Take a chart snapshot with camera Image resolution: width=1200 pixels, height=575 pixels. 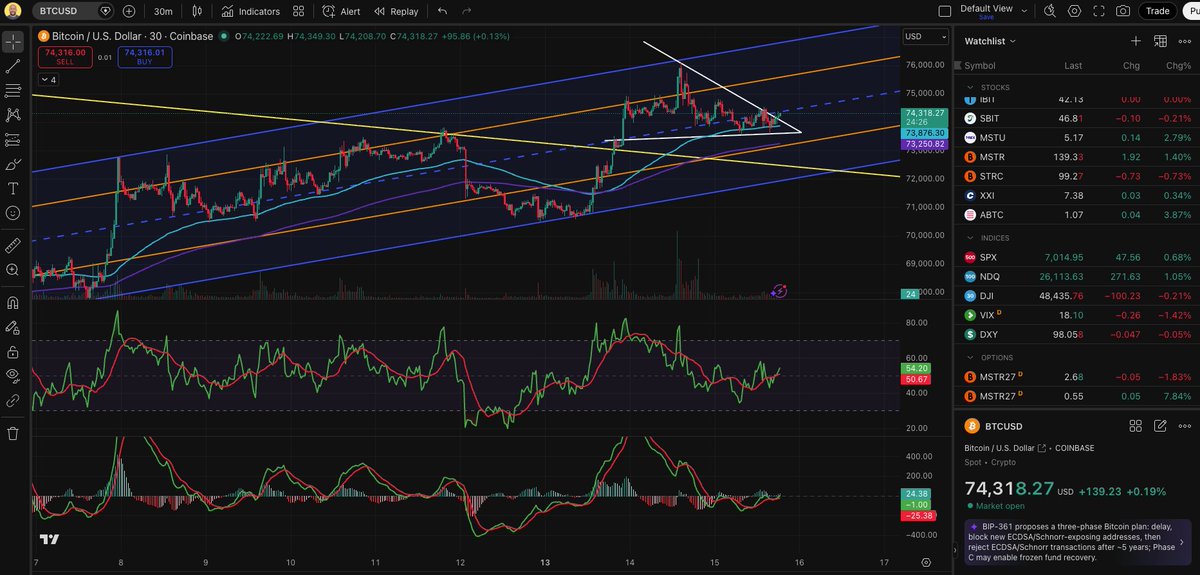(x=1123, y=11)
